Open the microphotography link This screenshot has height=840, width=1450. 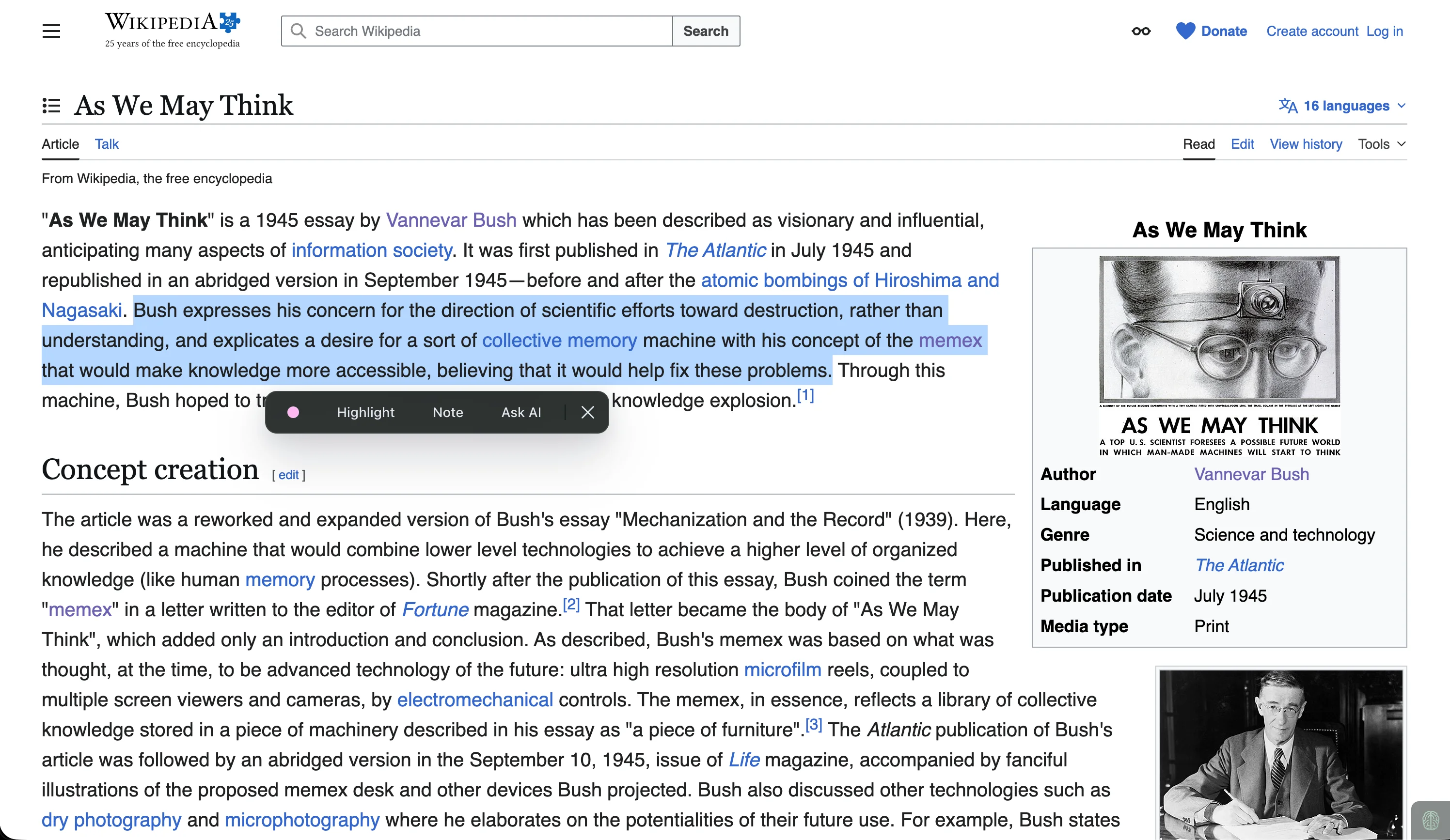click(x=302, y=820)
